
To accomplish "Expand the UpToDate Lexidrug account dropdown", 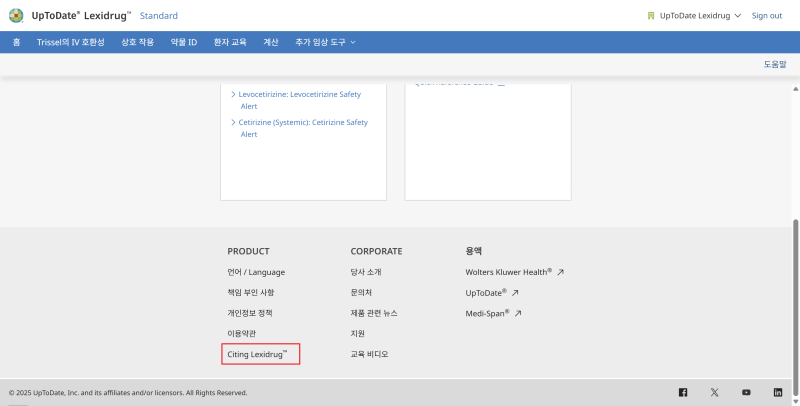I will 737,16.
